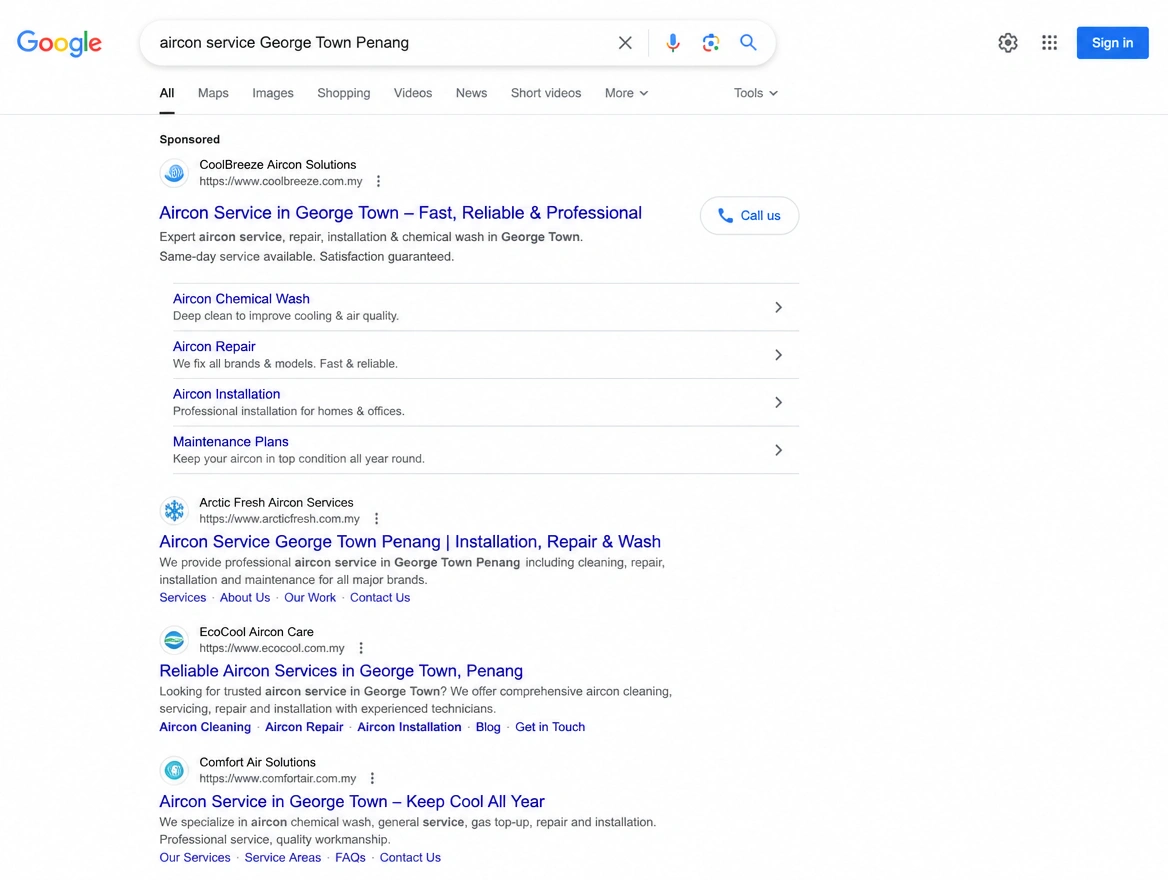
Task: Expand Aircon Chemical Wash chevron
Action: (778, 307)
